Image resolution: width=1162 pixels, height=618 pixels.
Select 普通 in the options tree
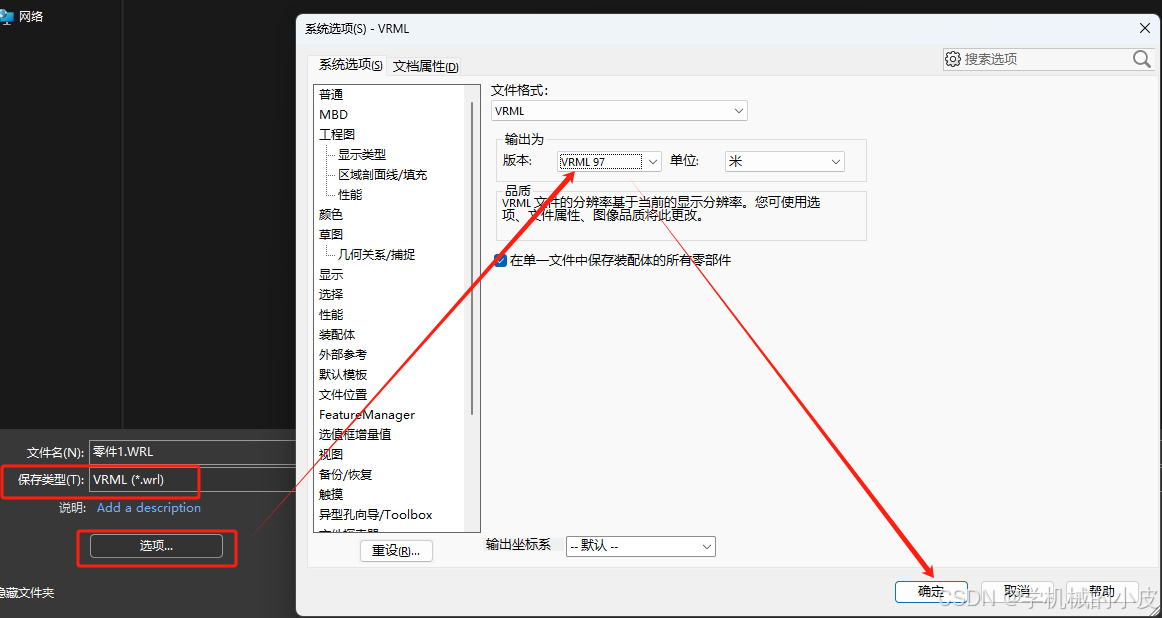point(331,95)
